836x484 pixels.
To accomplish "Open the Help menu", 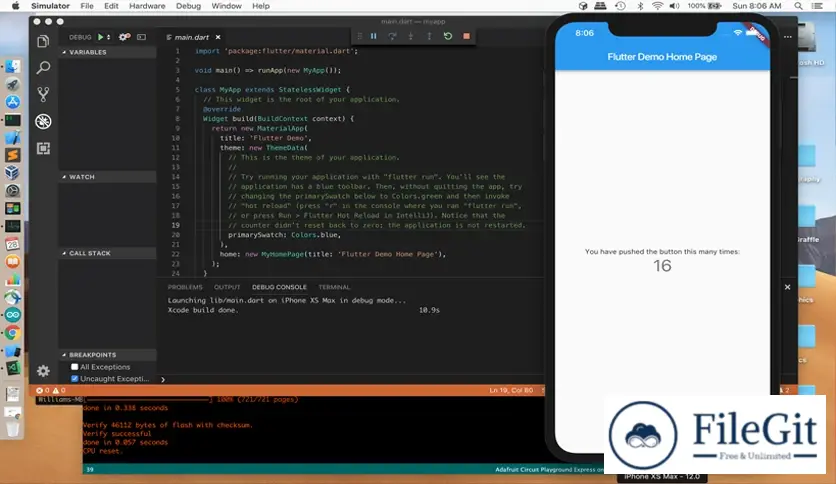I will 261,6.
